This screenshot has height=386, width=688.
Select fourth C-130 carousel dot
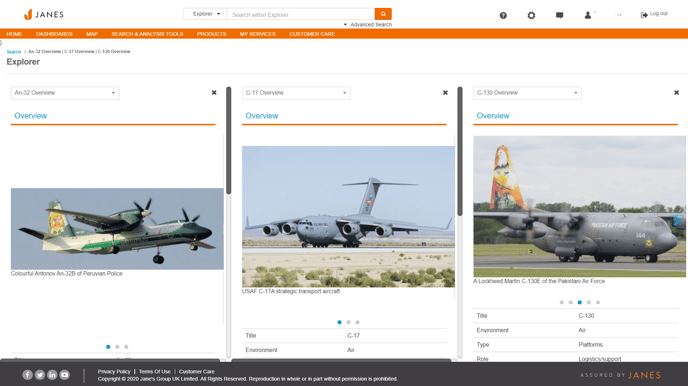click(x=589, y=302)
